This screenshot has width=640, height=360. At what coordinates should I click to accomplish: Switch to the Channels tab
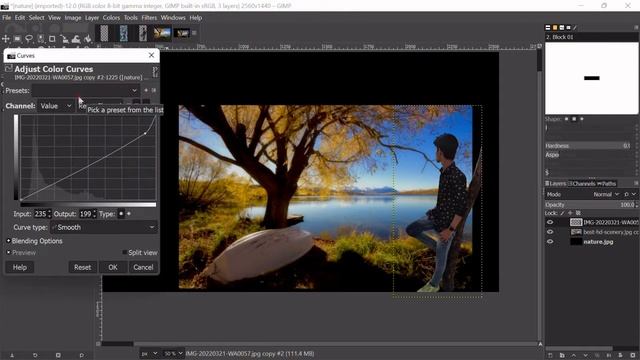[x=582, y=184]
